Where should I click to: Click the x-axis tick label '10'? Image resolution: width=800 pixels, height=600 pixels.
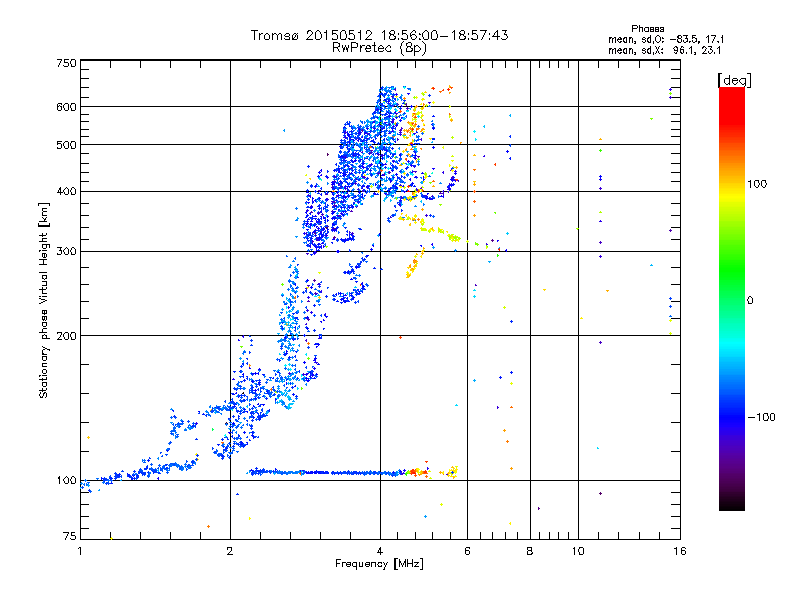(578, 551)
